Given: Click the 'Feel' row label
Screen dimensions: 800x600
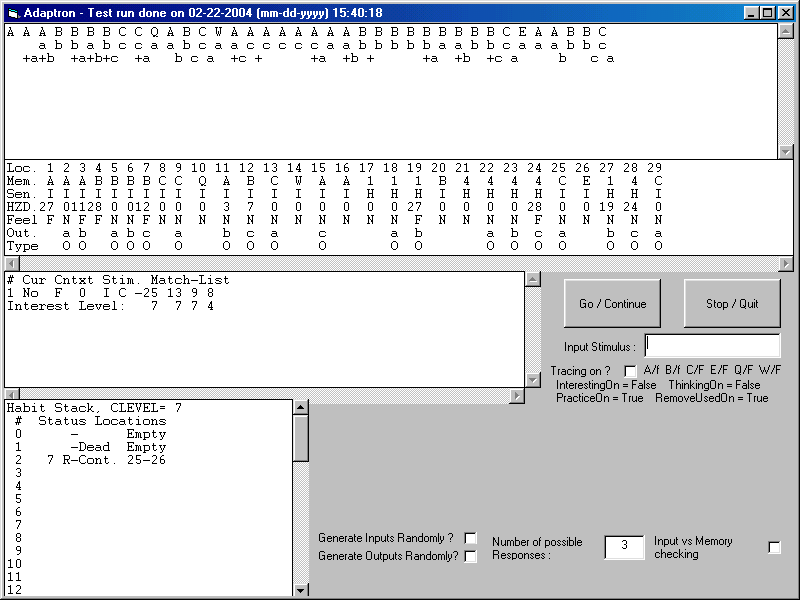Looking at the screenshot, I should (22, 220).
